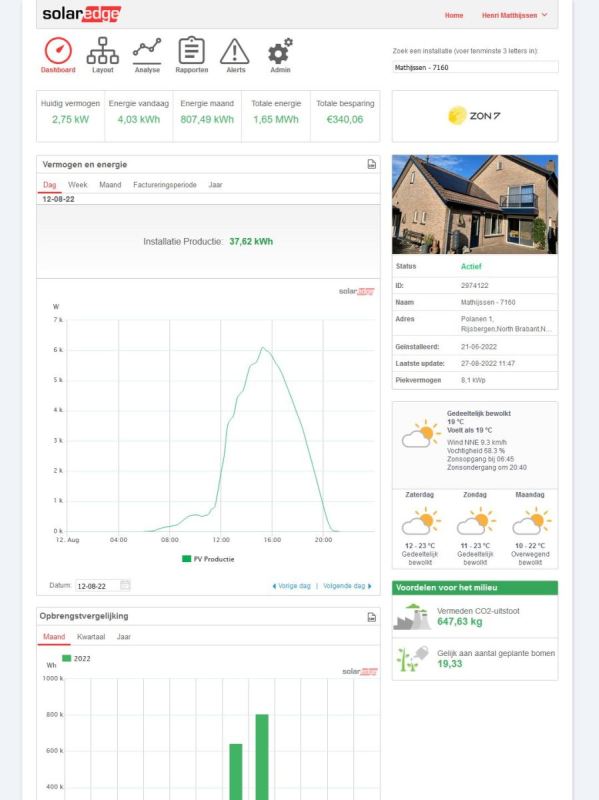Toggle the 2022 legend series

tap(76, 659)
